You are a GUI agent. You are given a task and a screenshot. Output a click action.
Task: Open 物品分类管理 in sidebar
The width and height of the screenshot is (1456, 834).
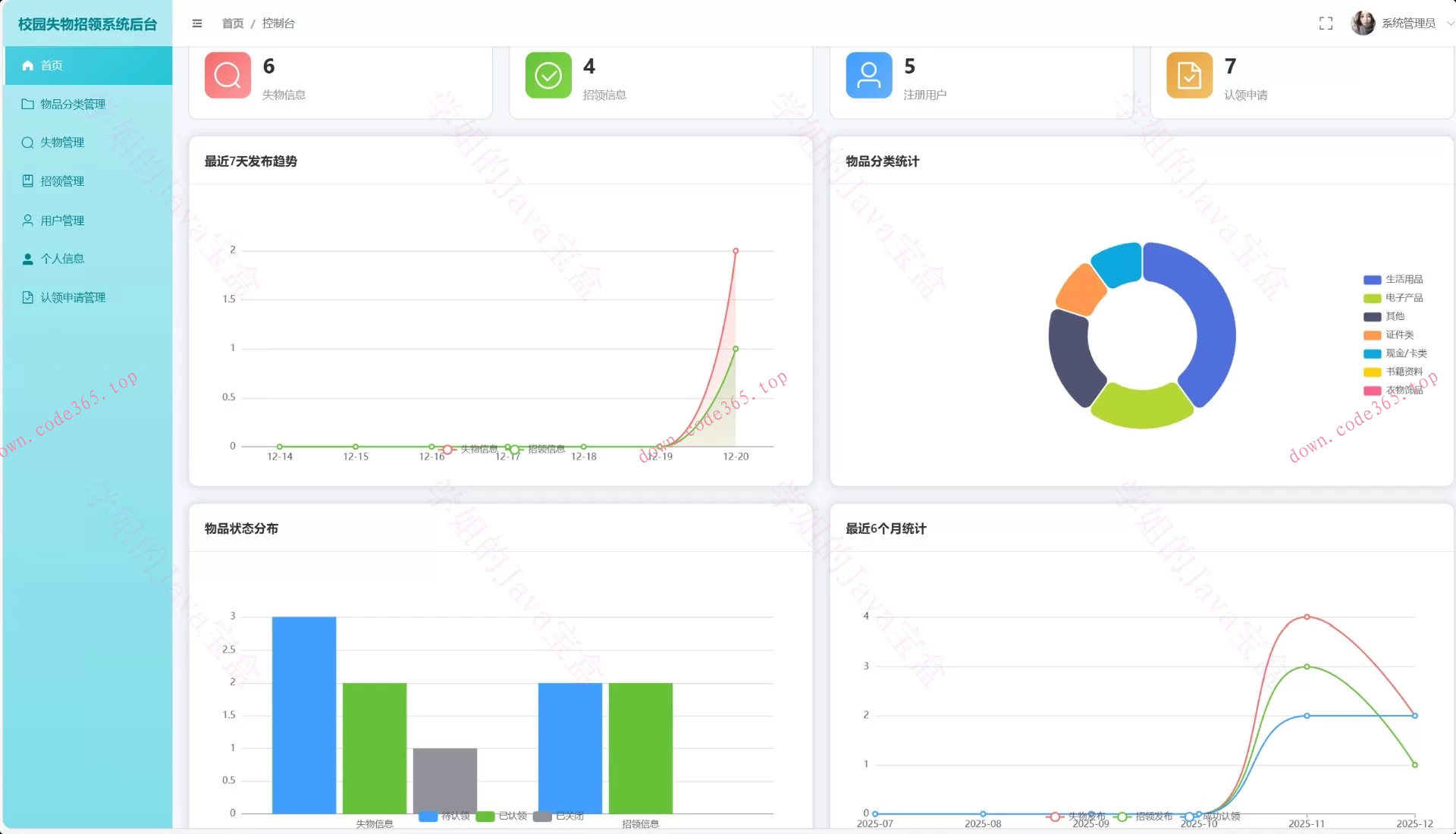tap(72, 104)
